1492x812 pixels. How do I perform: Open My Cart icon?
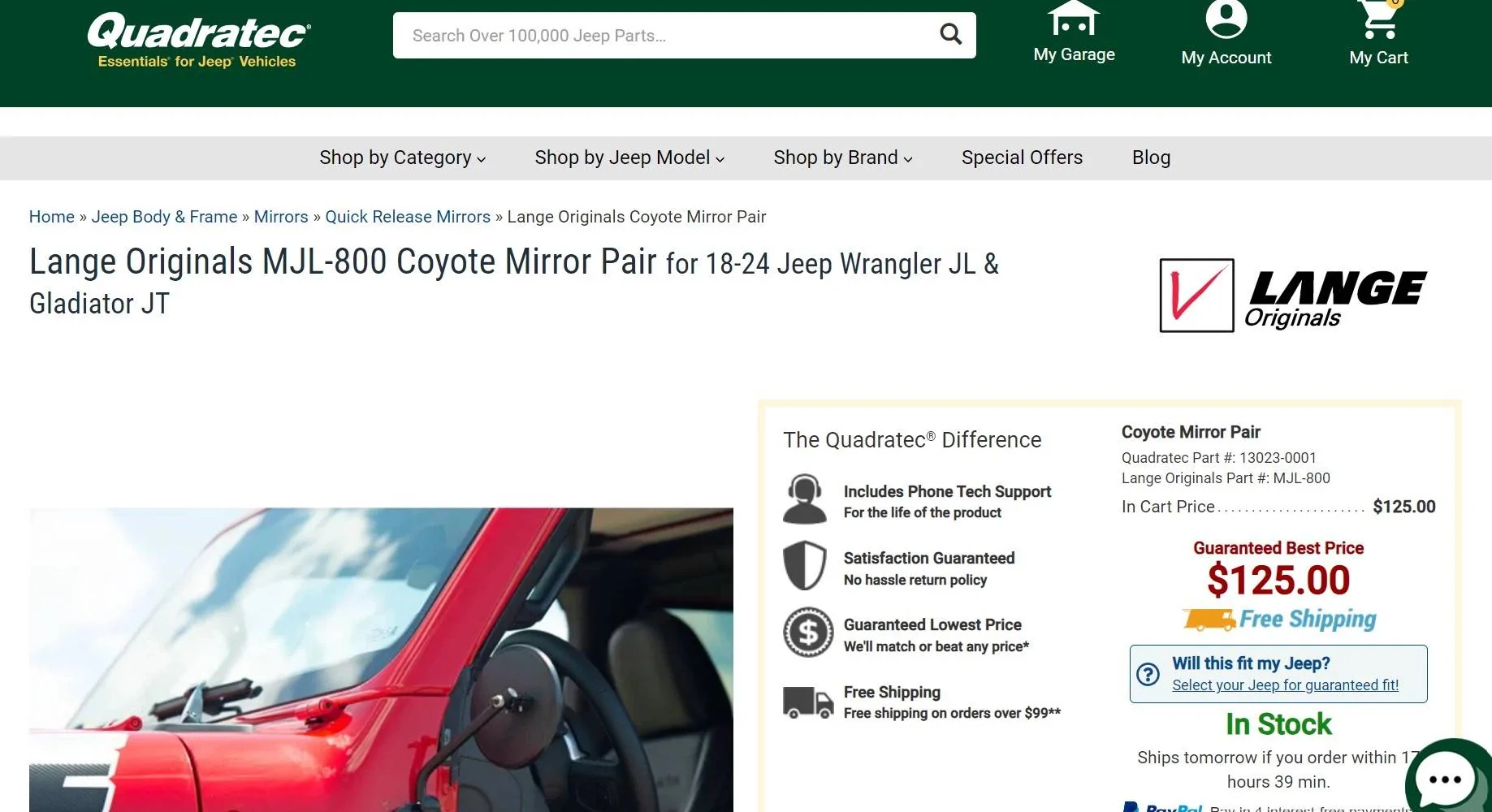coord(1379,19)
